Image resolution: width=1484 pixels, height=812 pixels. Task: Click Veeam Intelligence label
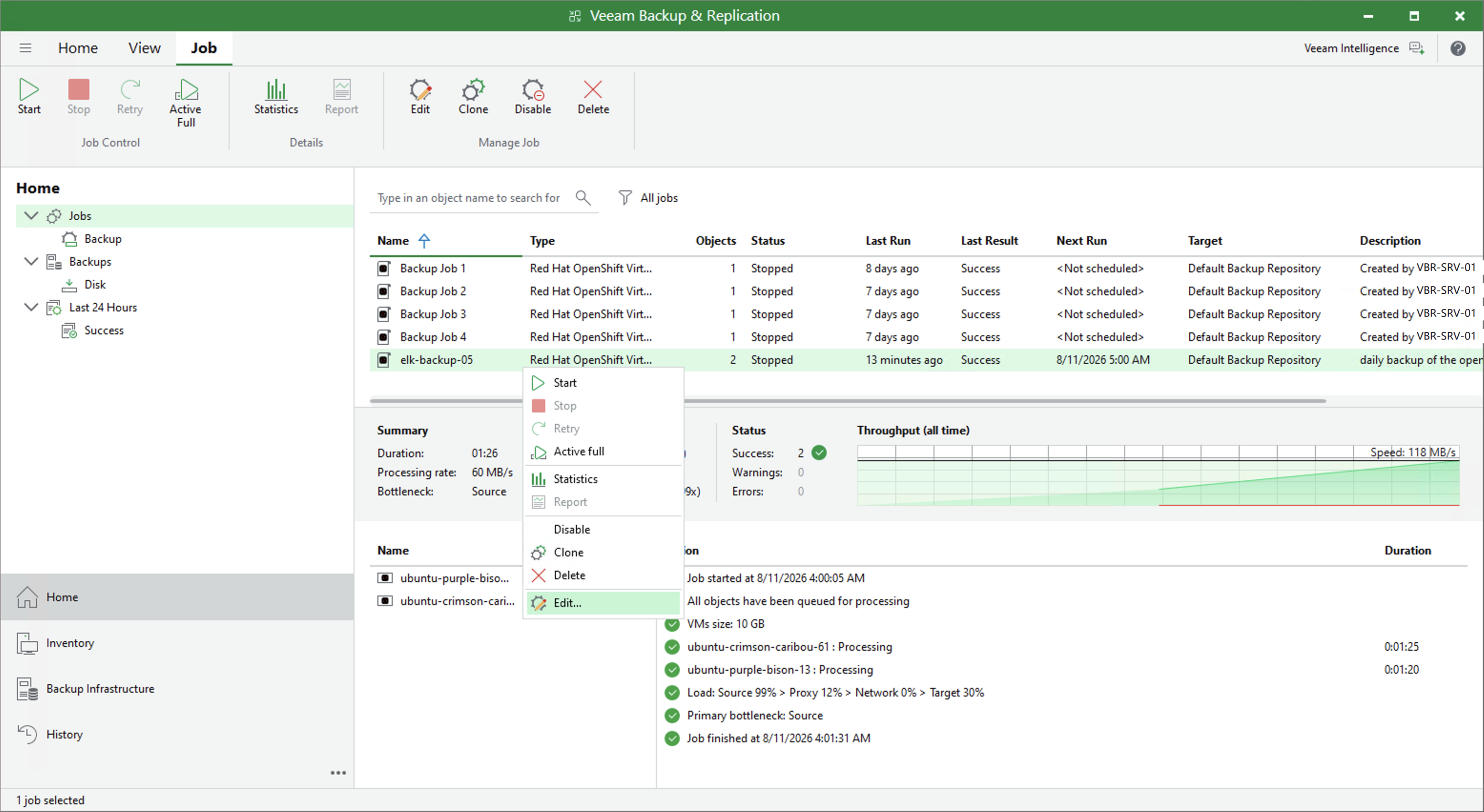[x=1351, y=48]
